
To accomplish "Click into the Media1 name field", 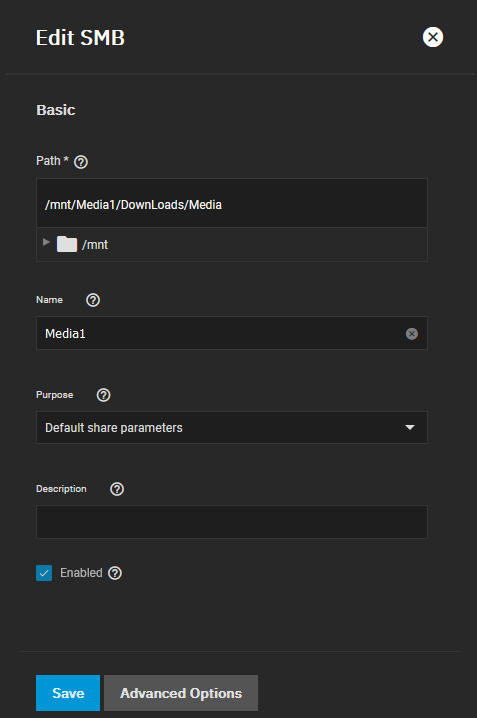I will (221, 333).
